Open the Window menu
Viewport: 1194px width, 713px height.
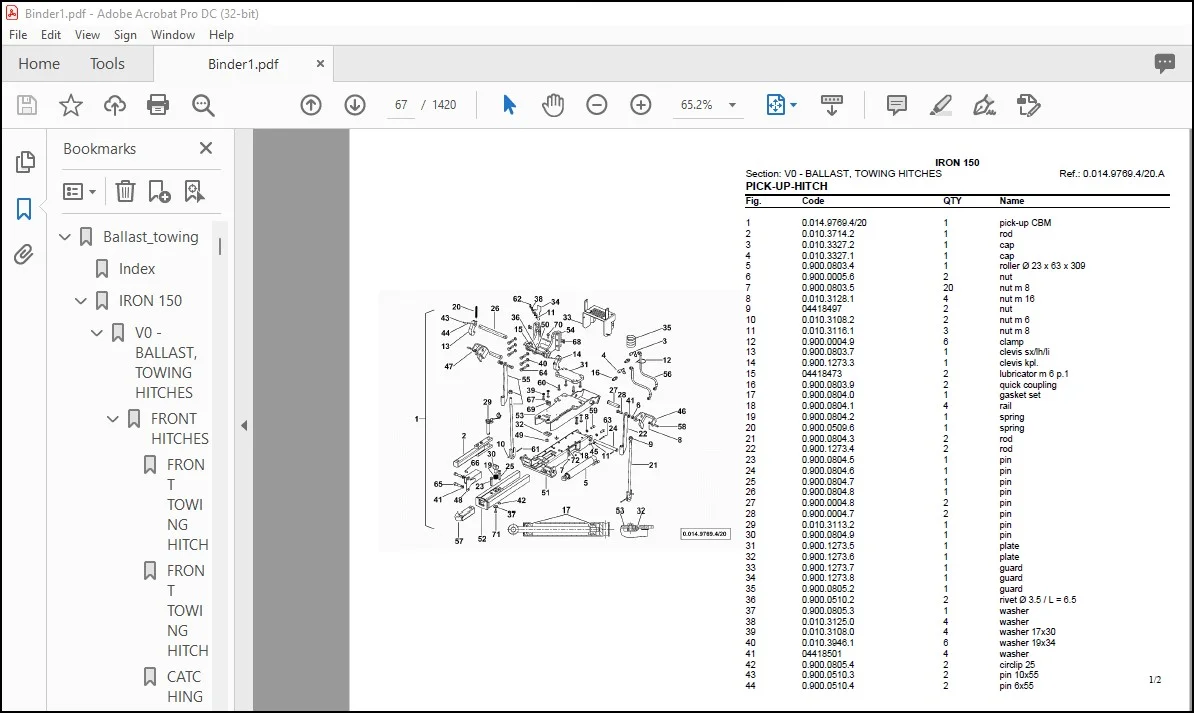[x=173, y=35]
